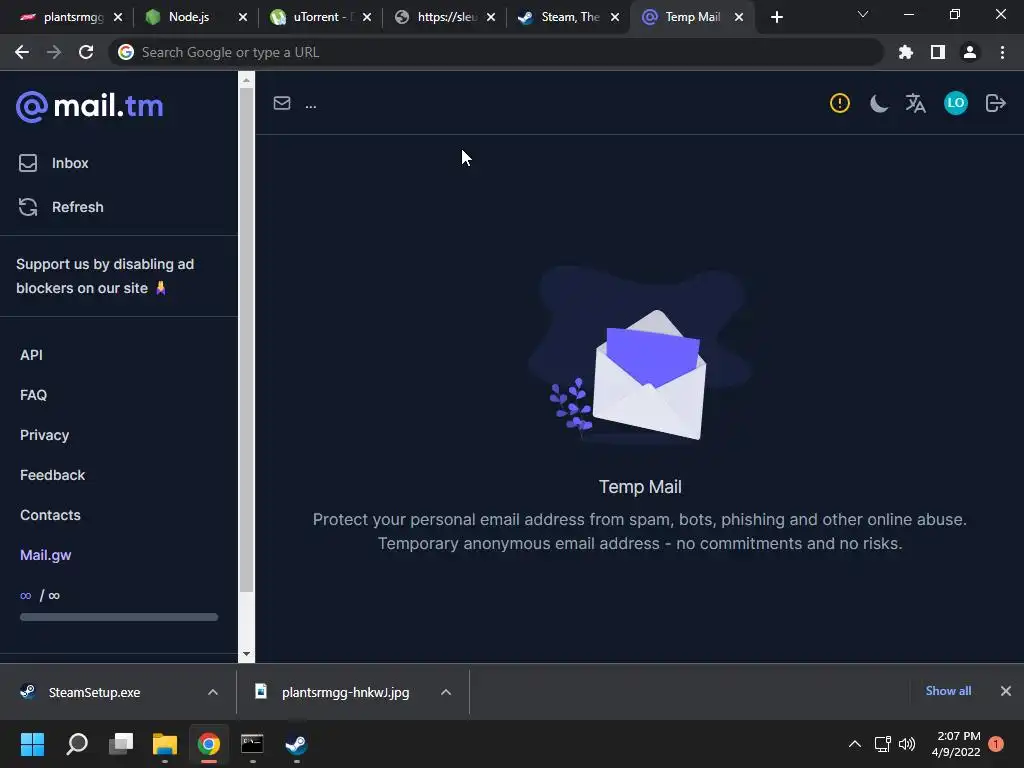
Task: Open the Chrome three-dot menu
Action: pos(1002,52)
